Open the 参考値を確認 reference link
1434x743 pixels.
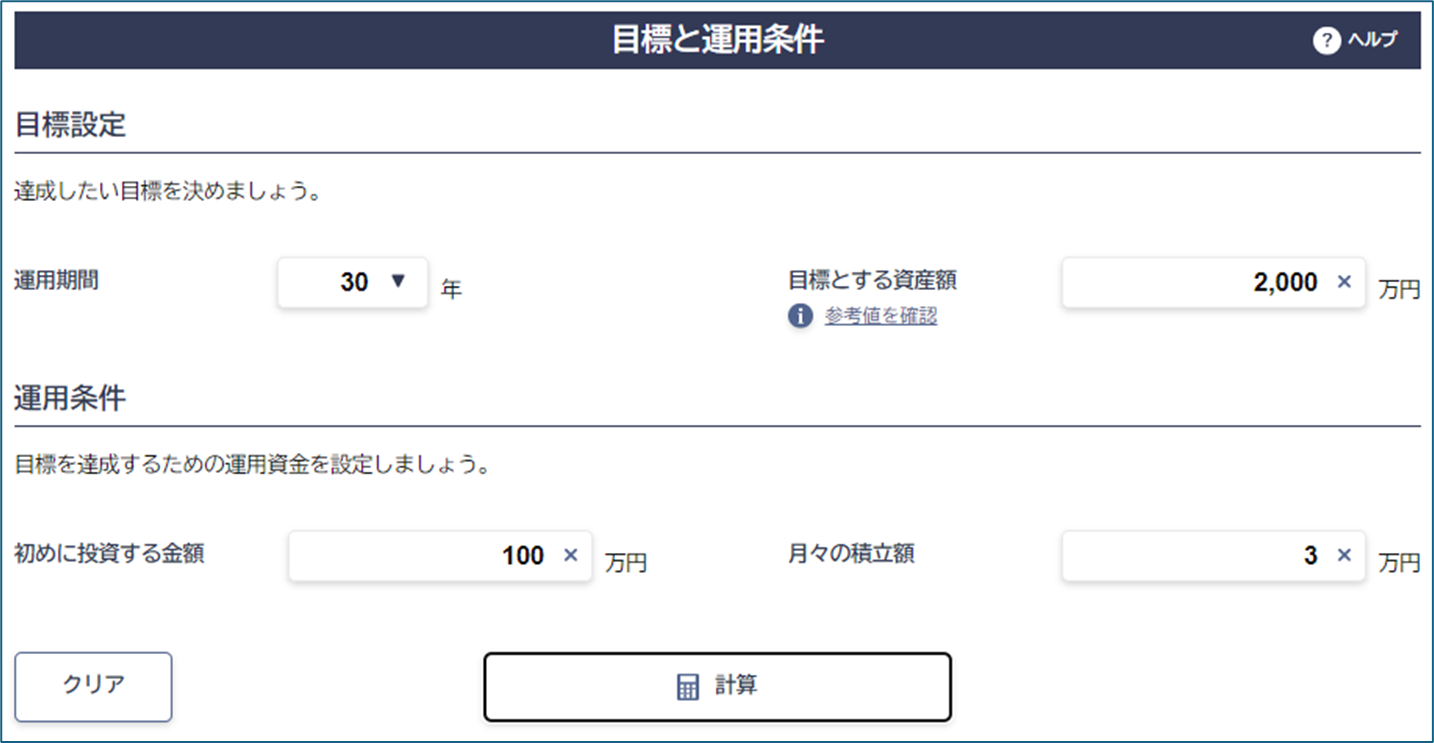pyautogui.click(x=880, y=315)
